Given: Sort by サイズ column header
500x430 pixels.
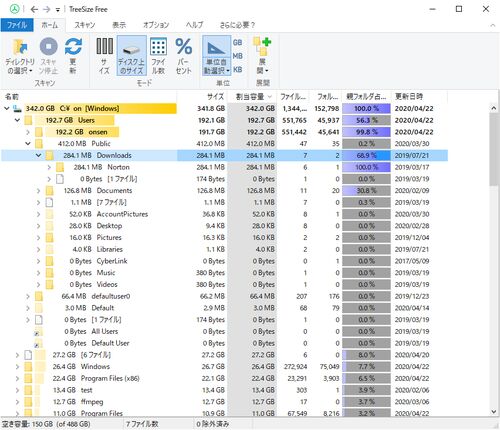Looking at the screenshot, I should (x=202, y=97).
